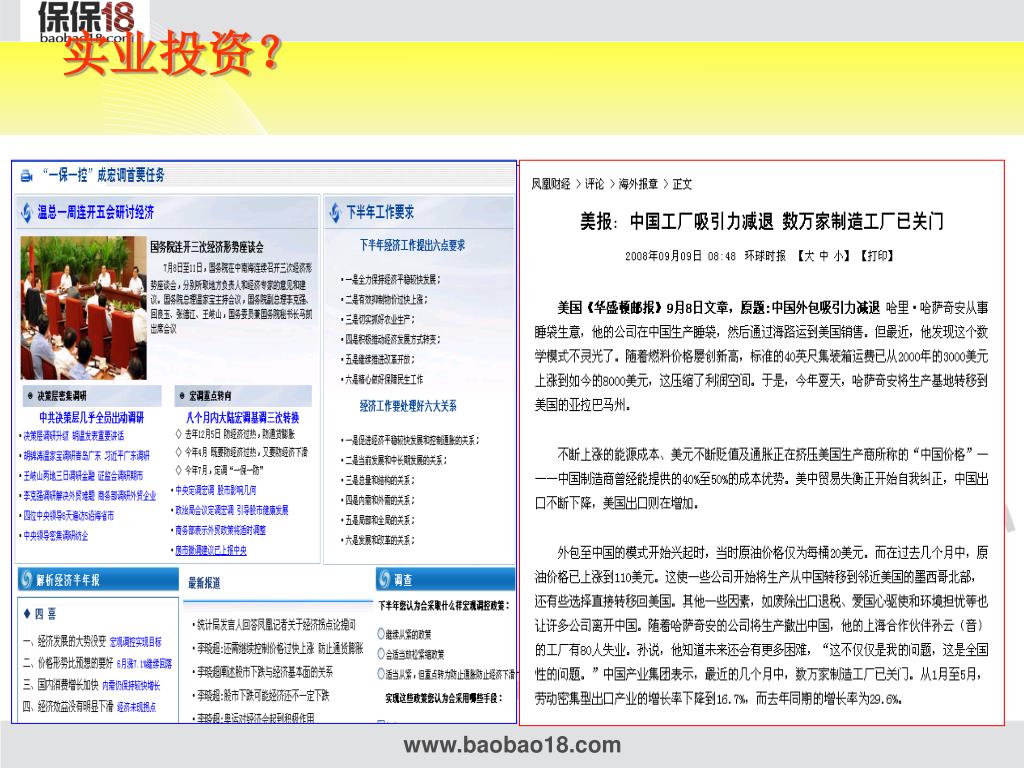Click the 保保18 logo at the top
Image resolution: width=1024 pixels, height=768 pixels.
[x=86, y=20]
